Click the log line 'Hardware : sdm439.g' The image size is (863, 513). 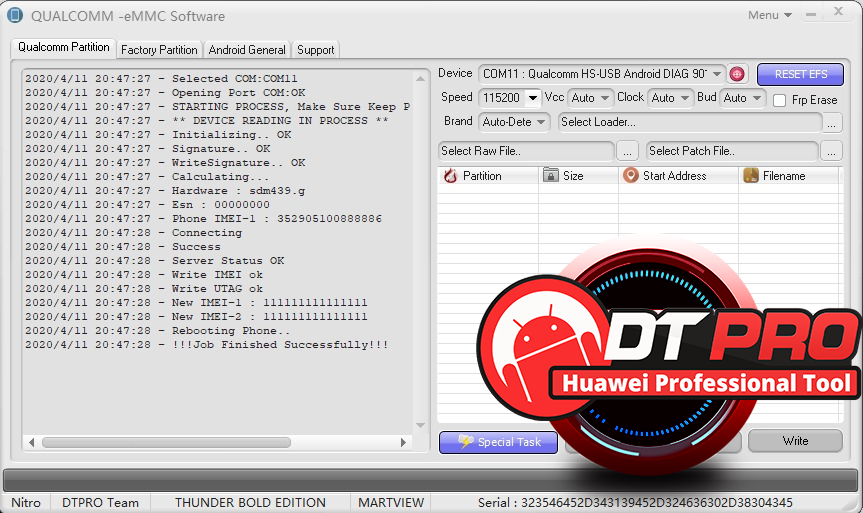pos(165,190)
